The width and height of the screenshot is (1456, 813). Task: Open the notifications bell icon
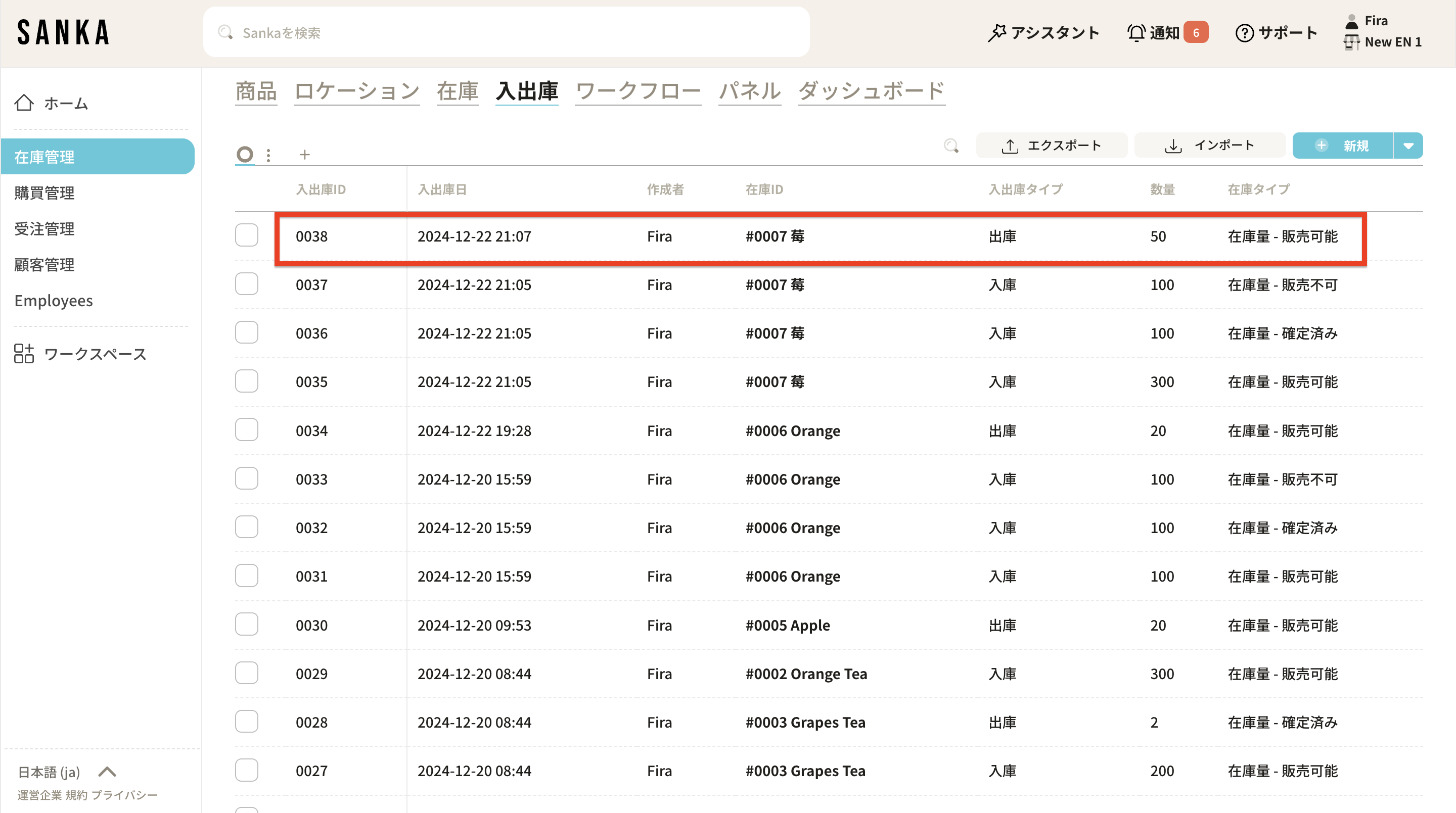click(1136, 33)
